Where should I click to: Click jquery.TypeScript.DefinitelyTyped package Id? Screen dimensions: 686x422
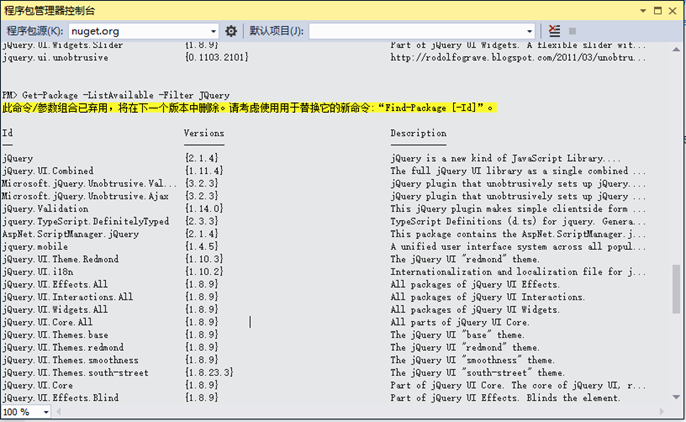86,221
